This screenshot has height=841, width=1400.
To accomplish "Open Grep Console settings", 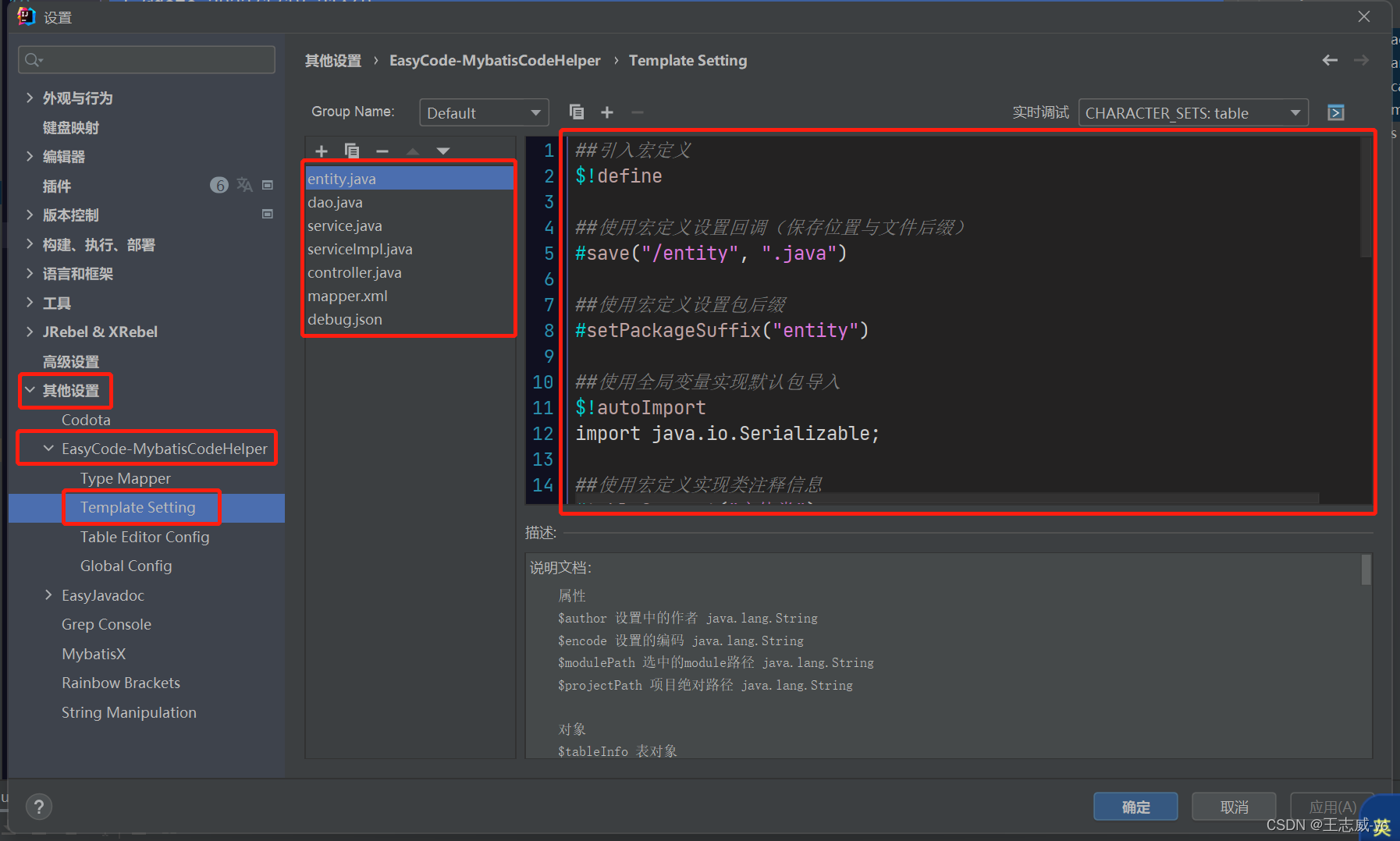I will pyautogui.click(x=106, y=624).
